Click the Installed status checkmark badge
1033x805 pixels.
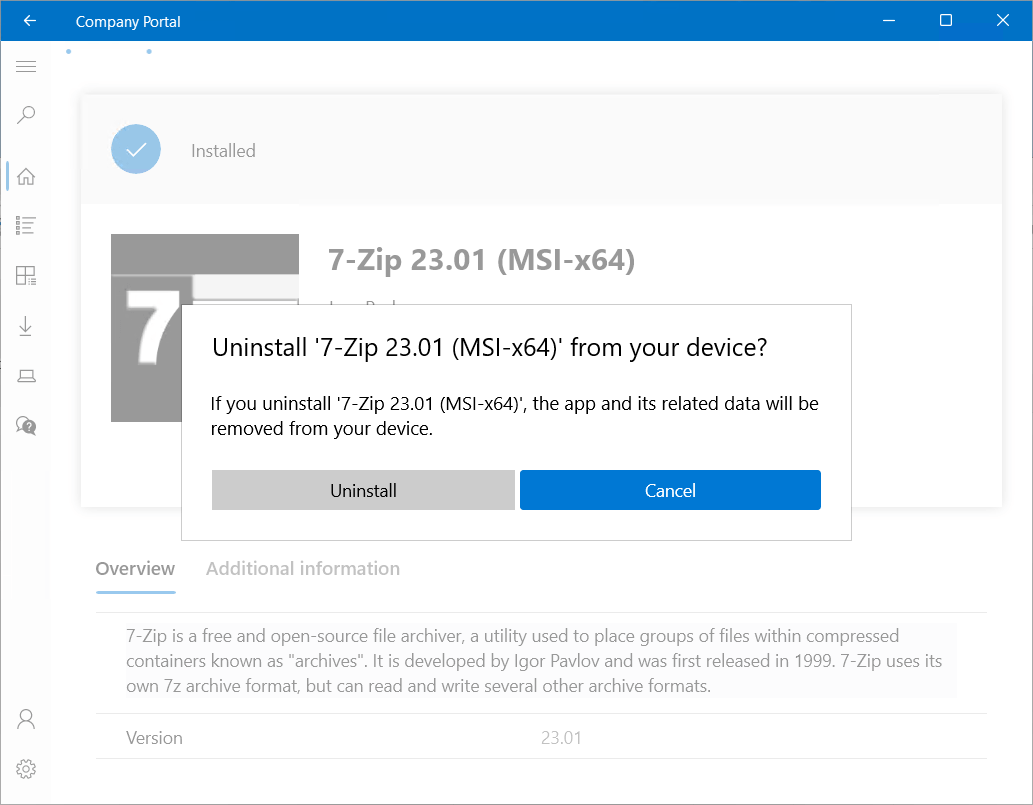(x=135, y=148)
